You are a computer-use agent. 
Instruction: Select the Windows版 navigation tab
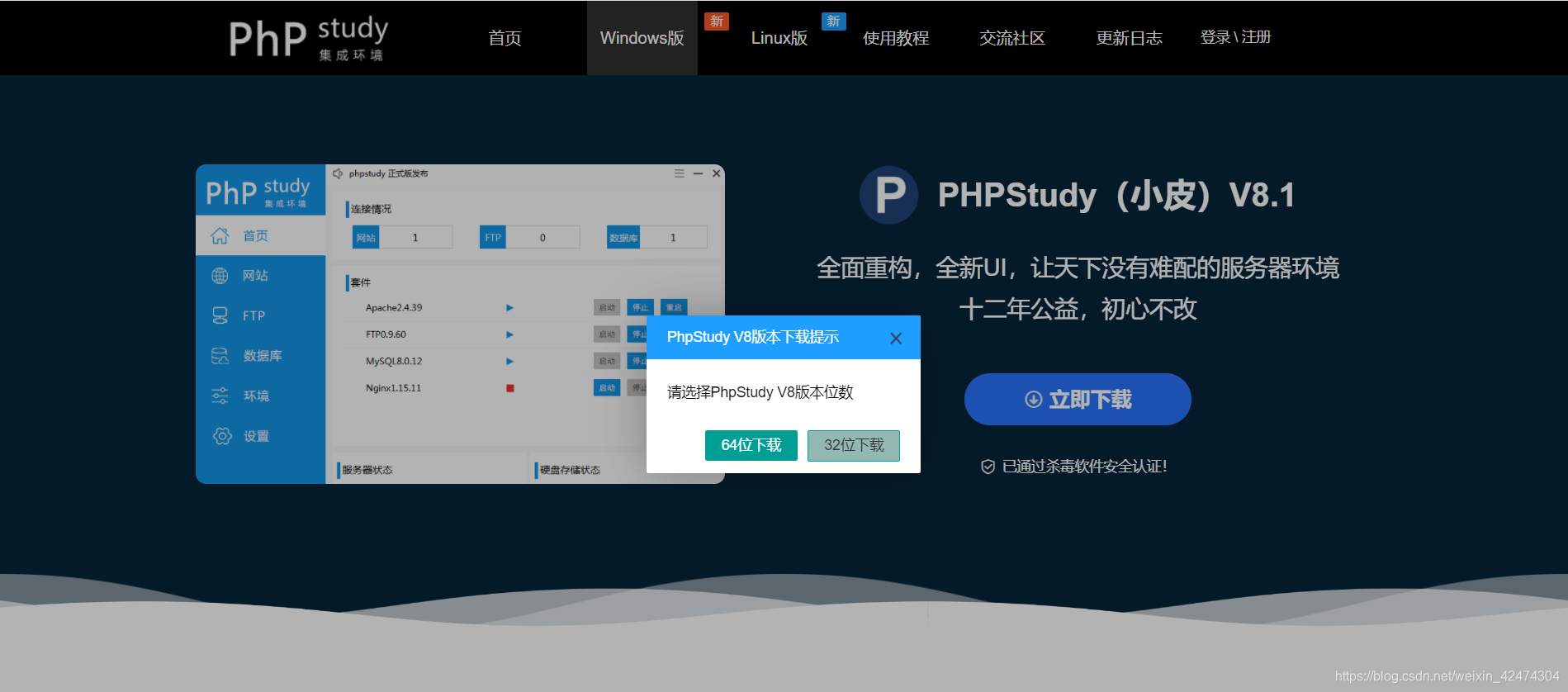[x=642, y=38]
